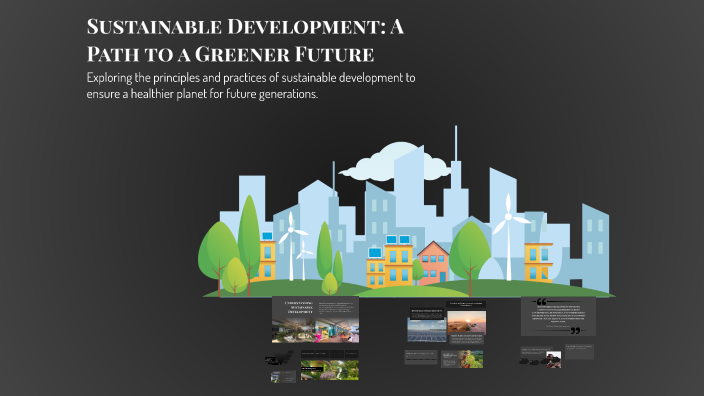Open the fruit and vegetables slide thumbnail
Screen dimensions: 704x396
coord(462,359)
